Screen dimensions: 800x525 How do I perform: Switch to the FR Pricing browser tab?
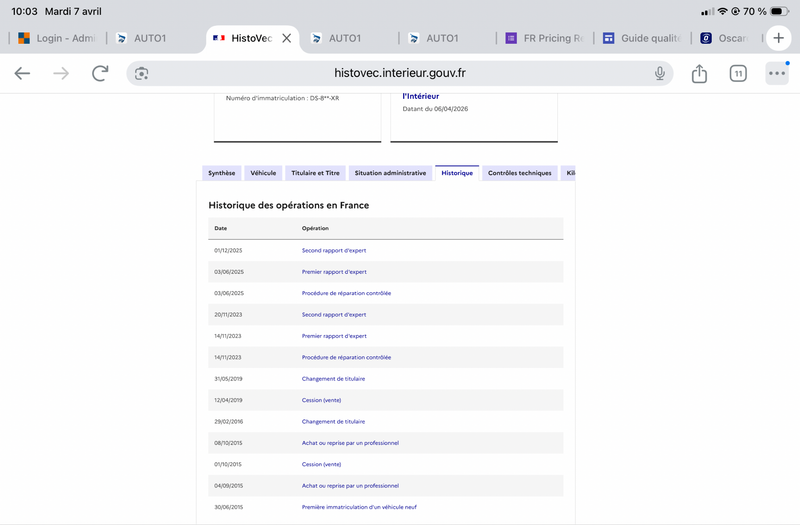[544, 38]
